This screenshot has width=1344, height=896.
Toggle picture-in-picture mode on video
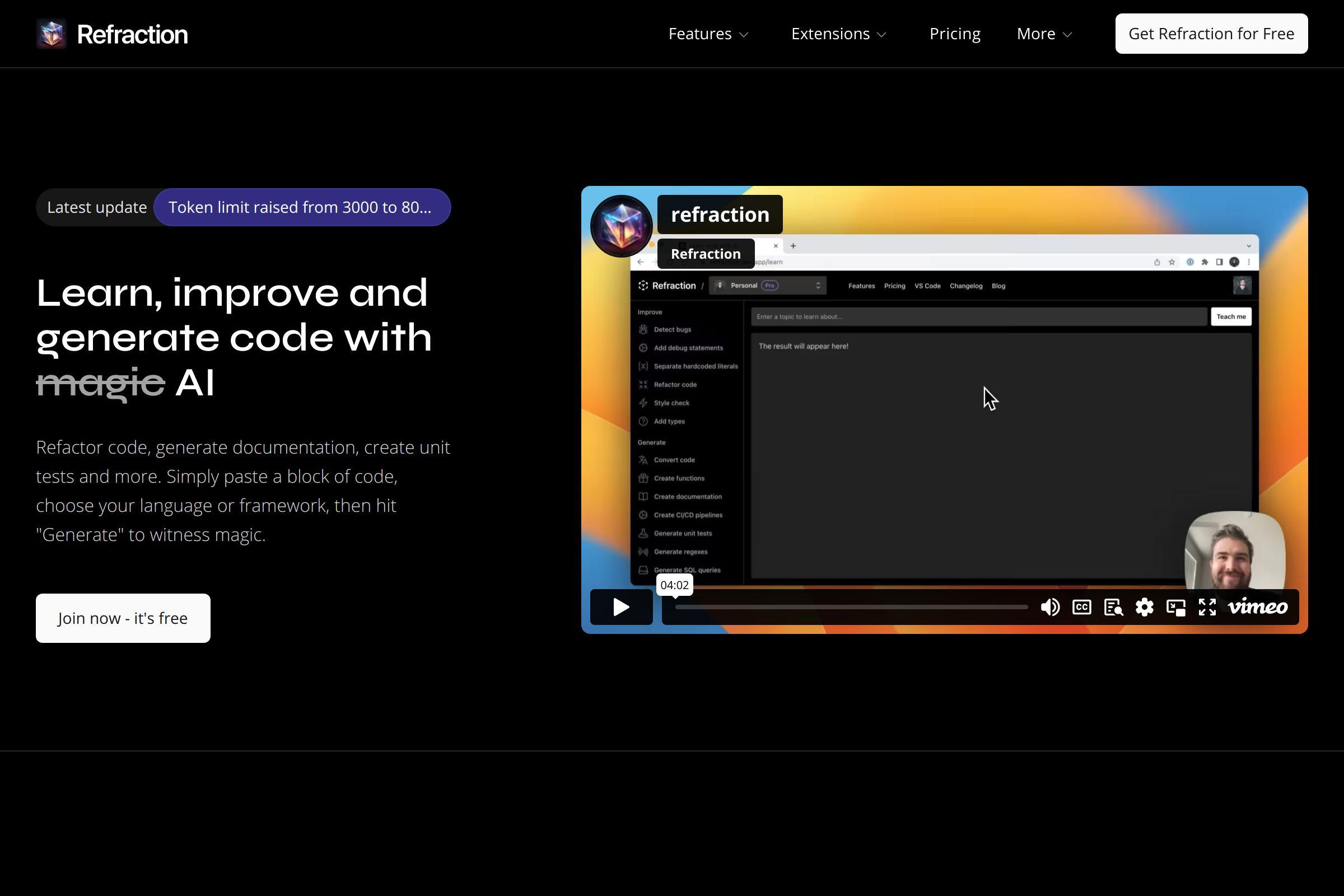(1175, 607)
